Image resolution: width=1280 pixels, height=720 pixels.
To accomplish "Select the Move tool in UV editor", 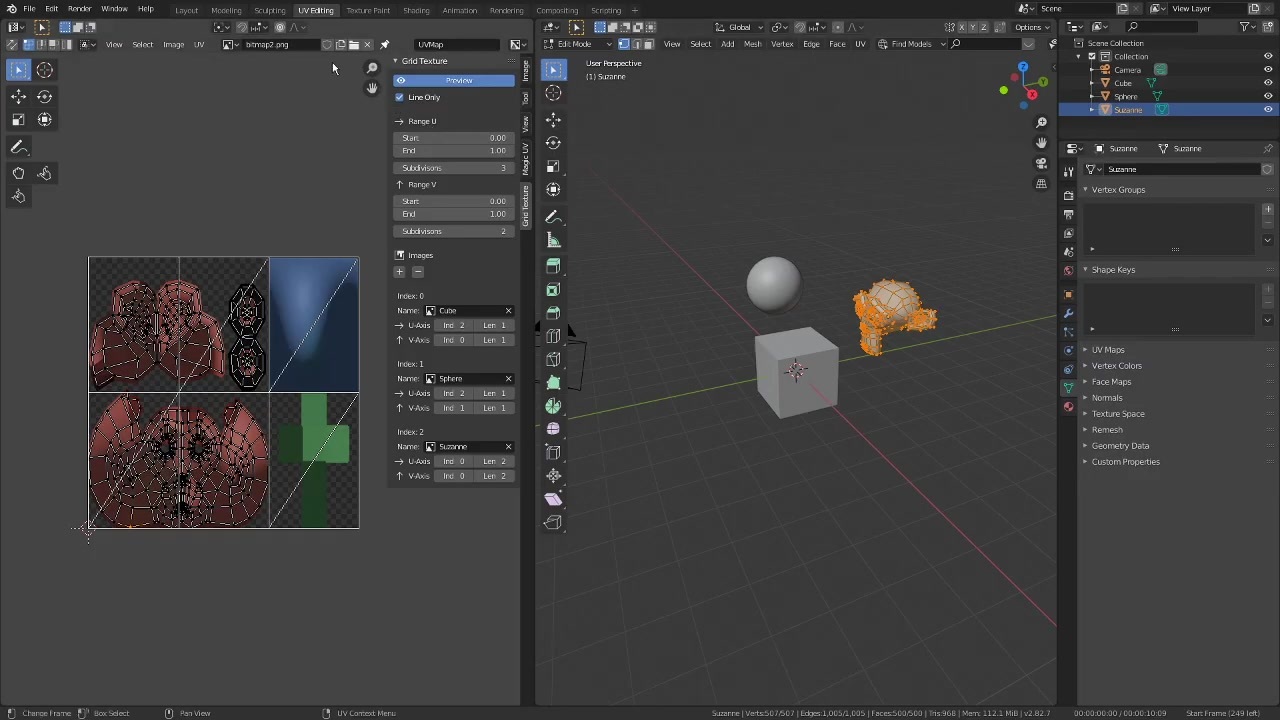I will 18,96.
